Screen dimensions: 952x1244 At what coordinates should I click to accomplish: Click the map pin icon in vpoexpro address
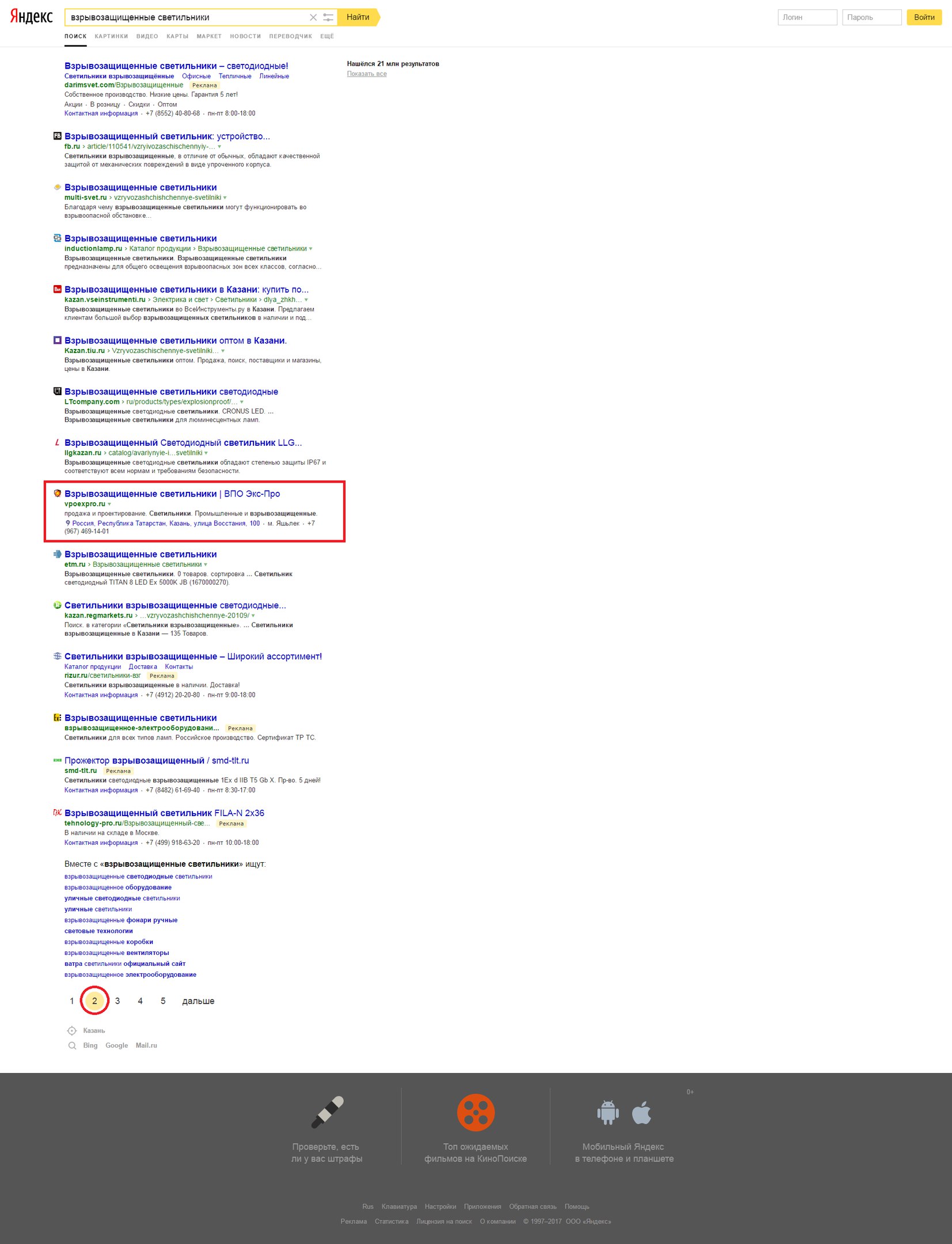tap(68, 524)
